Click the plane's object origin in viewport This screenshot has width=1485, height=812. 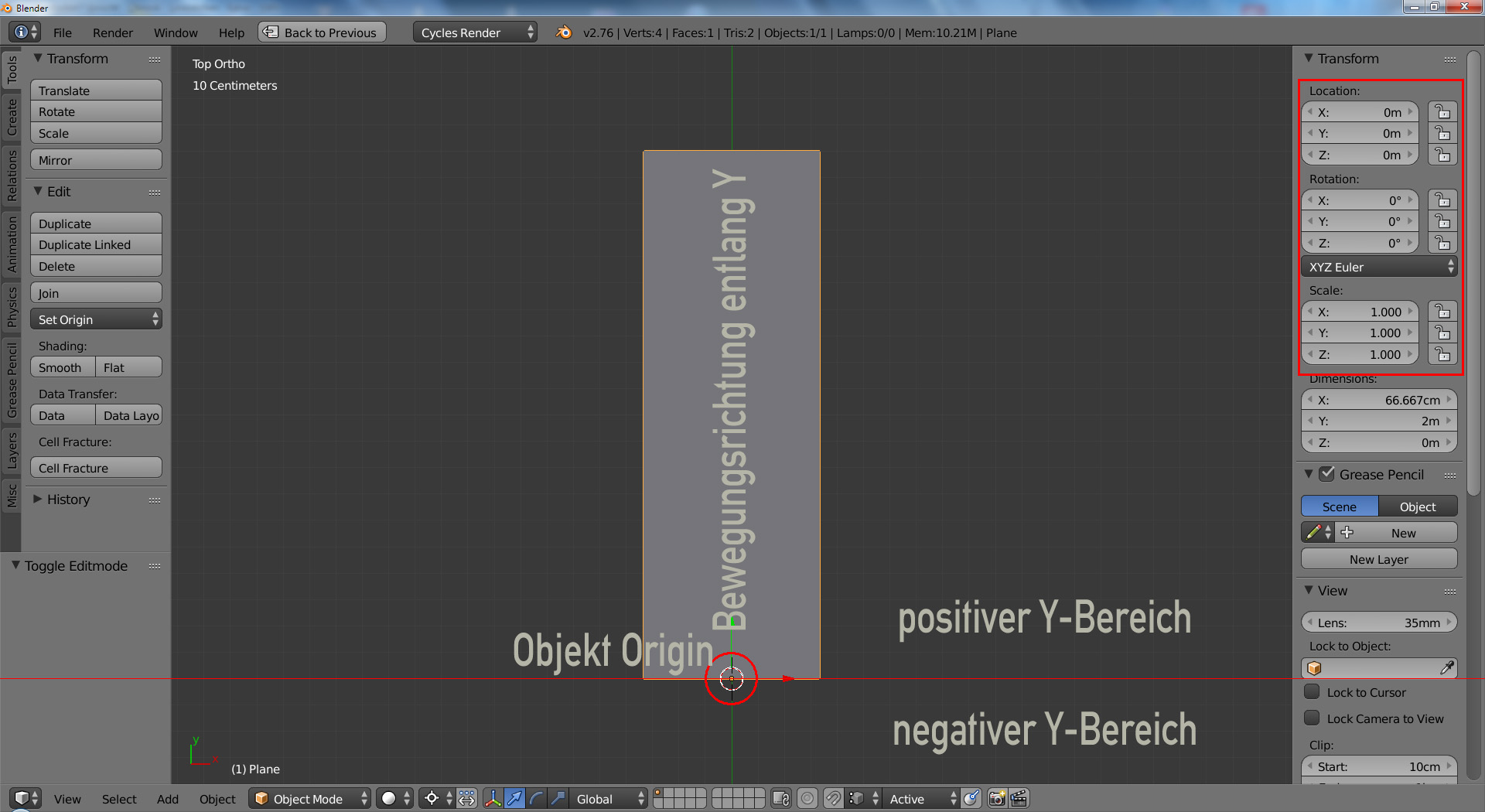point(732,679)
